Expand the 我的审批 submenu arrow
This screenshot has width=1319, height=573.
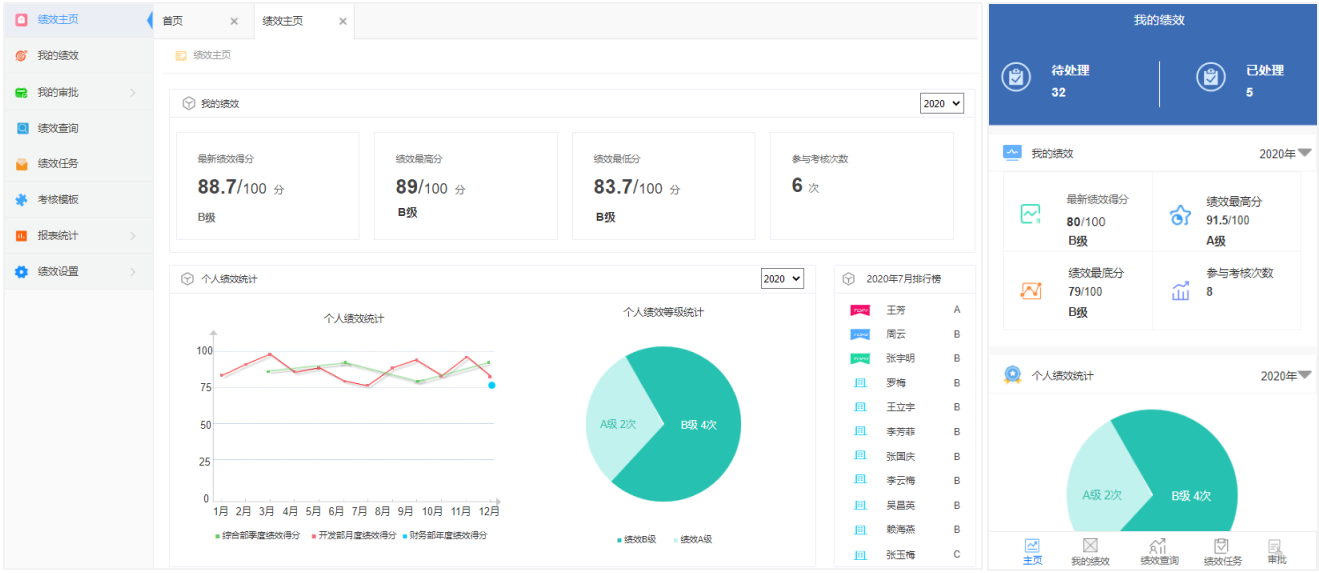pyautogui.click(x=133, y=93)
